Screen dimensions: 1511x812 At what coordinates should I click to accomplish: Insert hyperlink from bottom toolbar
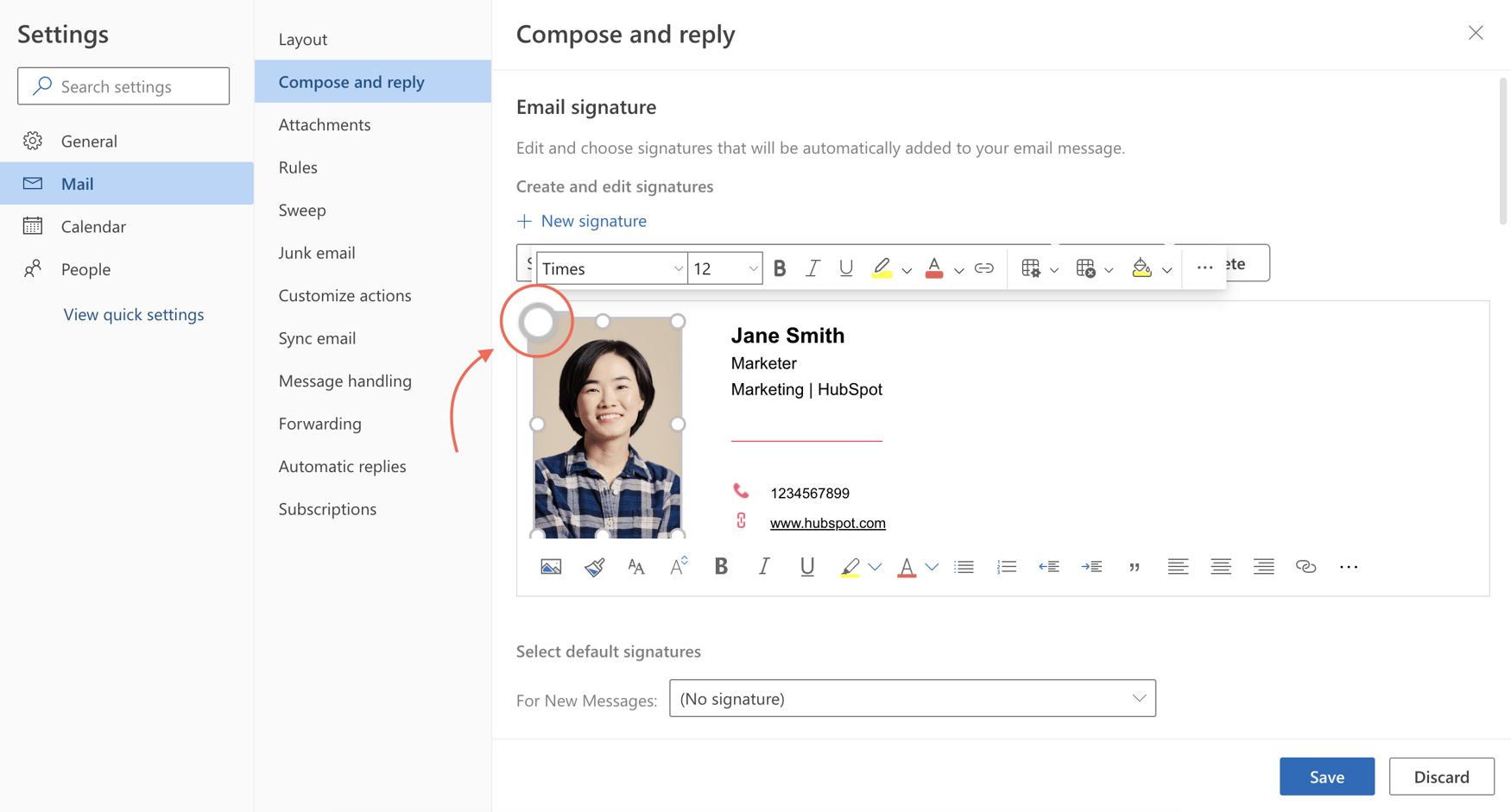[x=1306, y=567]
